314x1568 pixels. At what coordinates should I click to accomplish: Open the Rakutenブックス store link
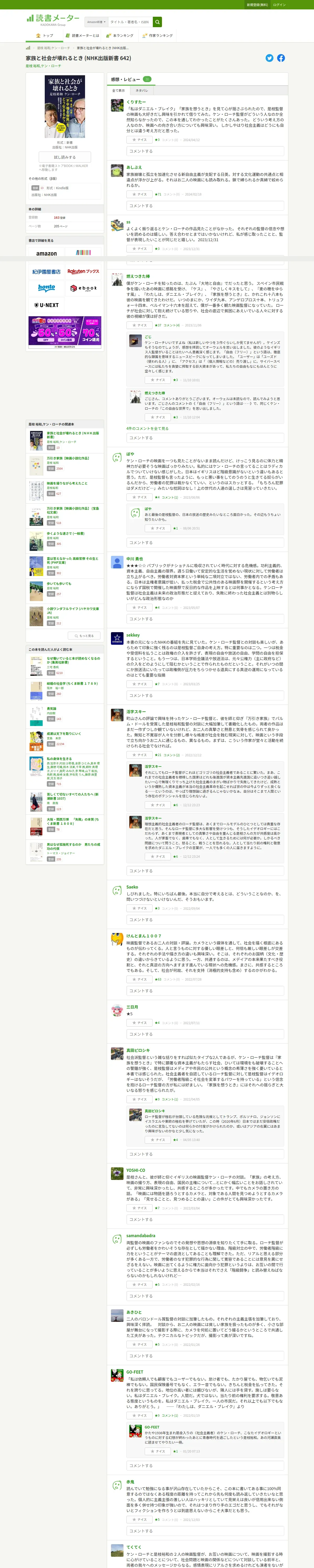(x=83, y=272)
